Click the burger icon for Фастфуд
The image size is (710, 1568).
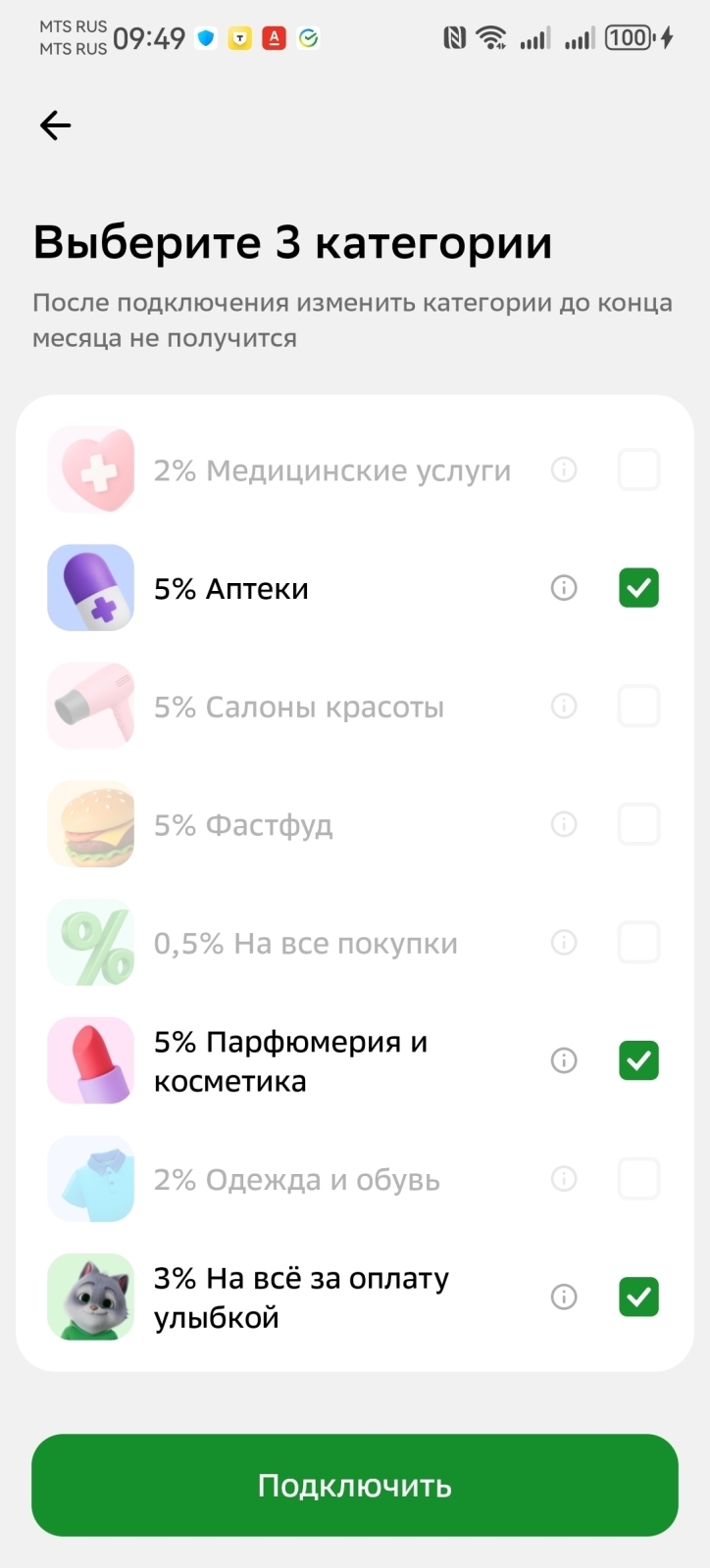click(x=90, y=824)
